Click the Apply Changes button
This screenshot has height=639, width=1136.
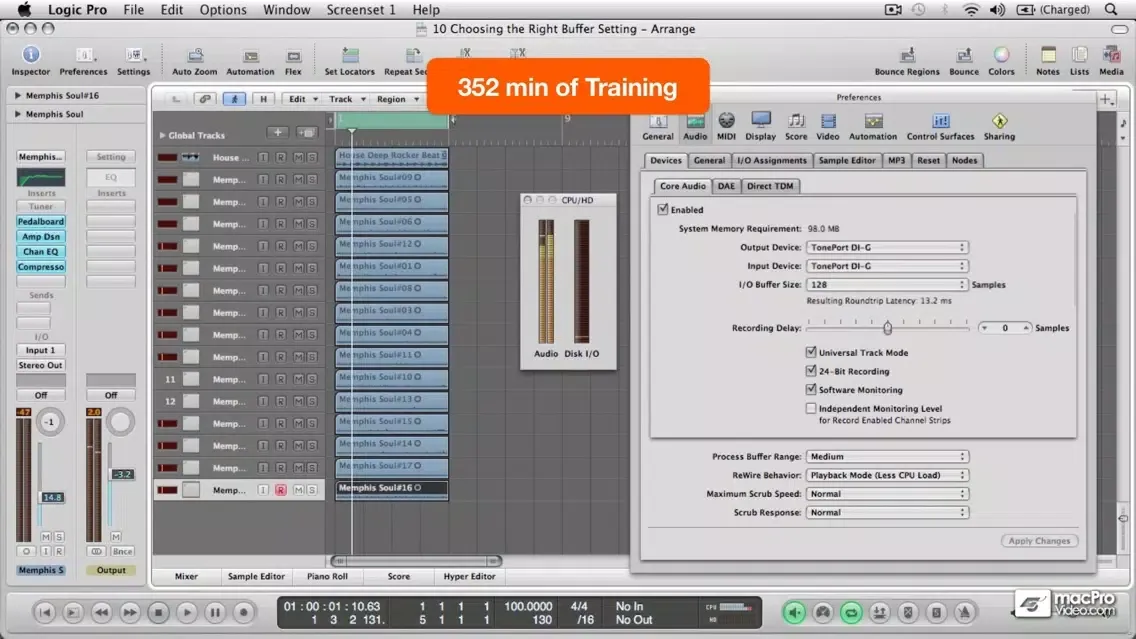pyautogui.click(x=1039, y=540)
